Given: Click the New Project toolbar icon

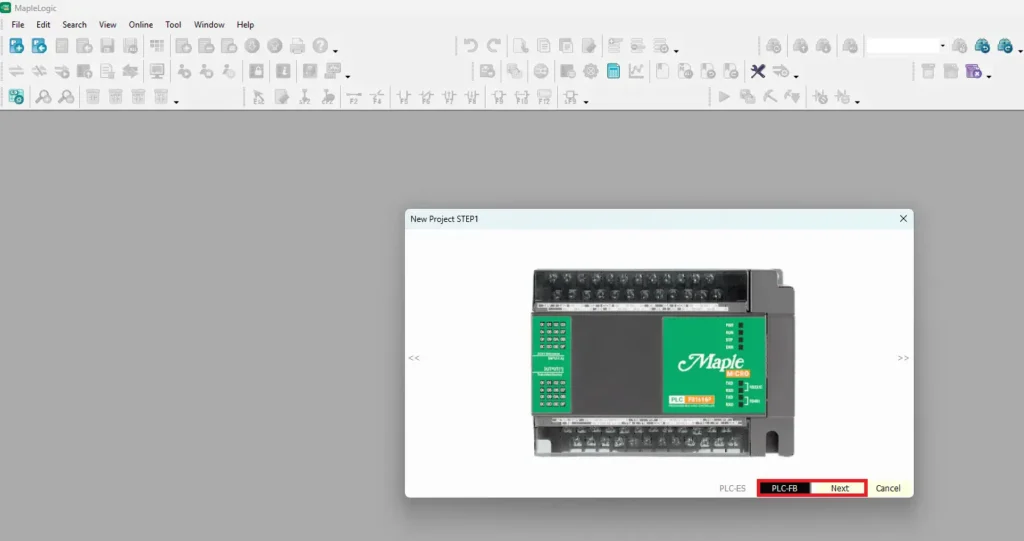Looking at the screenshot, I should (16, 46).
